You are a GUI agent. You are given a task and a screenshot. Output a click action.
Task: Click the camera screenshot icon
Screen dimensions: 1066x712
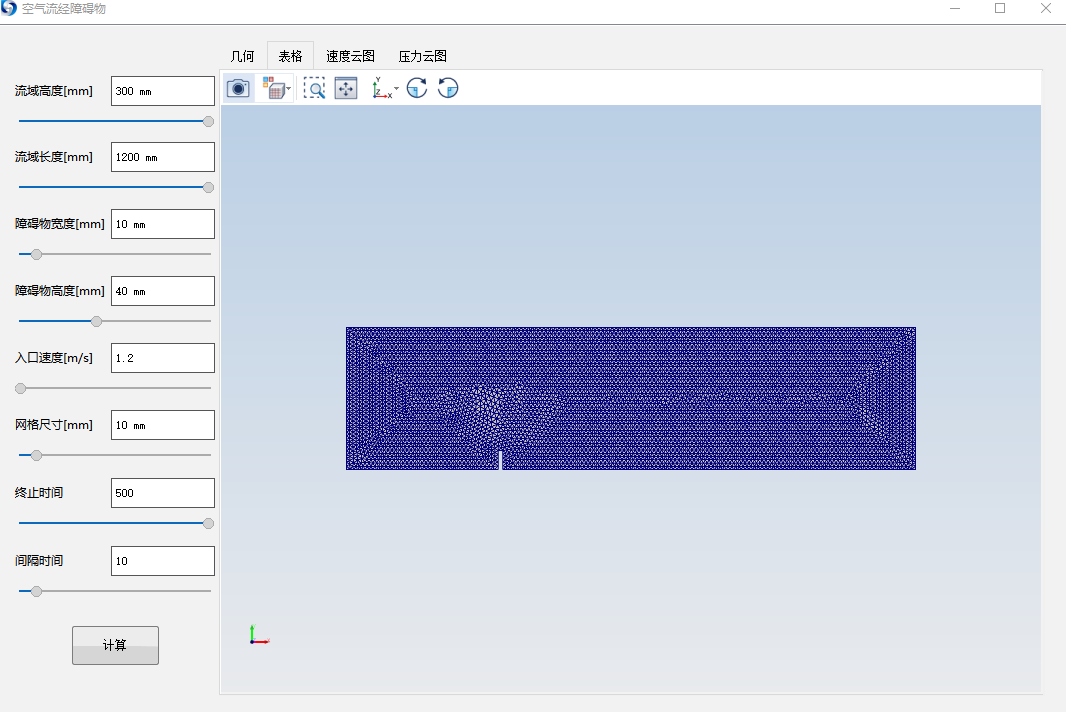pos(238,88)
